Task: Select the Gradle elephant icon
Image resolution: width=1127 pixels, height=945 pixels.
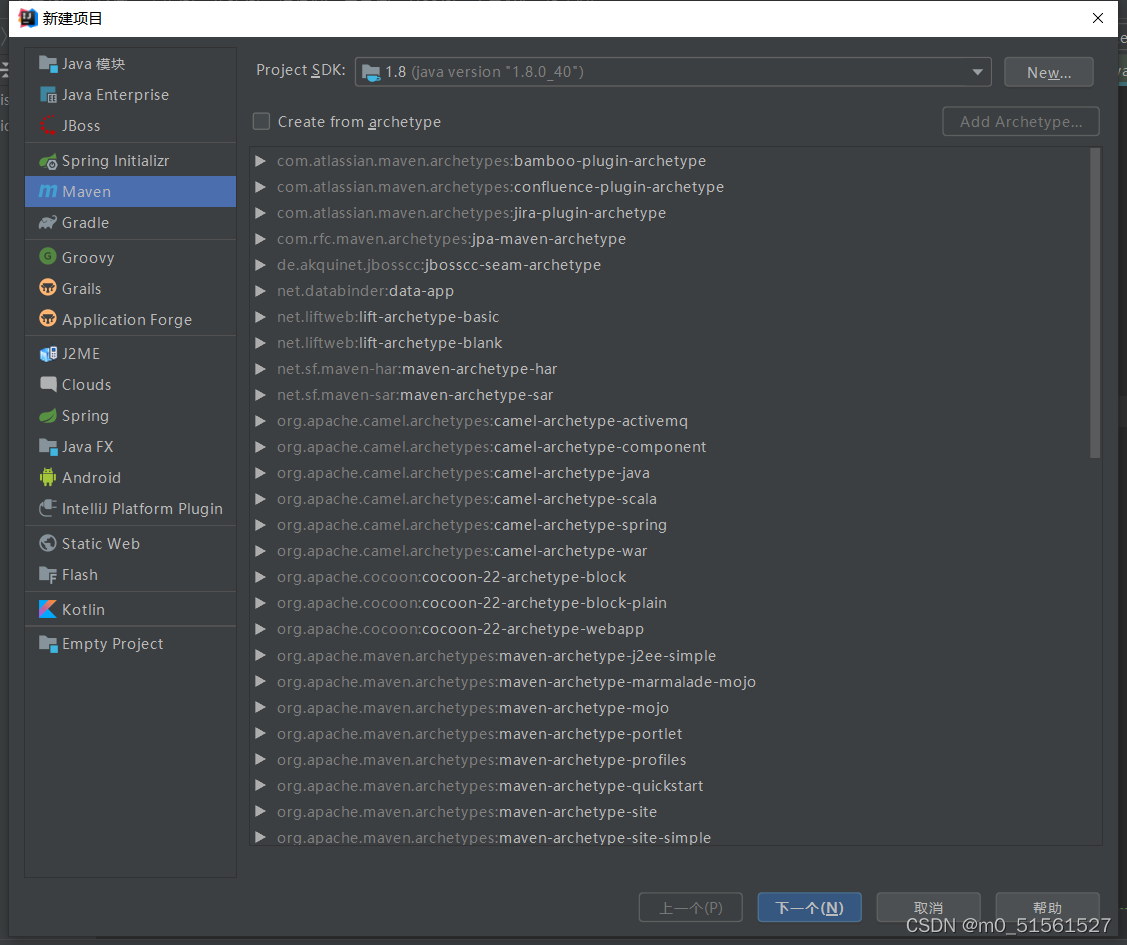Action: [48, 223]
